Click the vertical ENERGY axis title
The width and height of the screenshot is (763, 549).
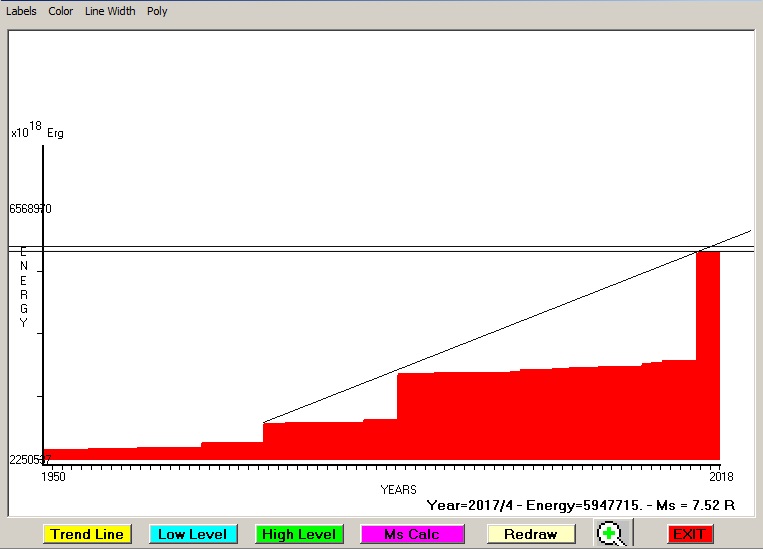tap(24, 287)
